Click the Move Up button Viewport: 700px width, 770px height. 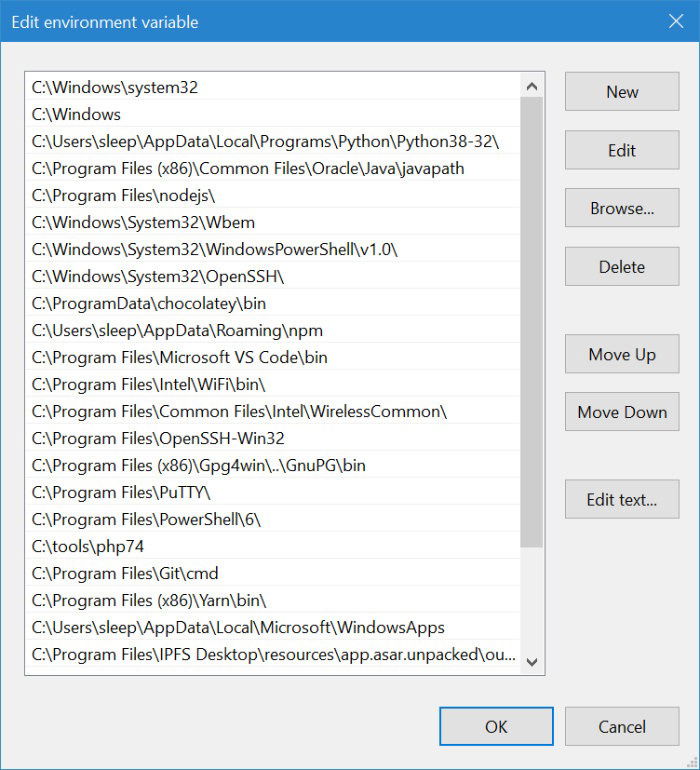(622, 354)
